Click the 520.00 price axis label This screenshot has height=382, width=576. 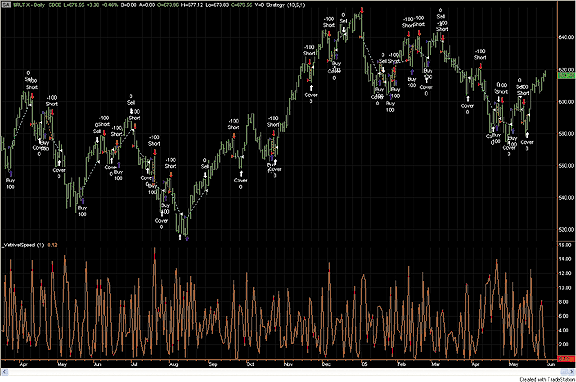566,230
